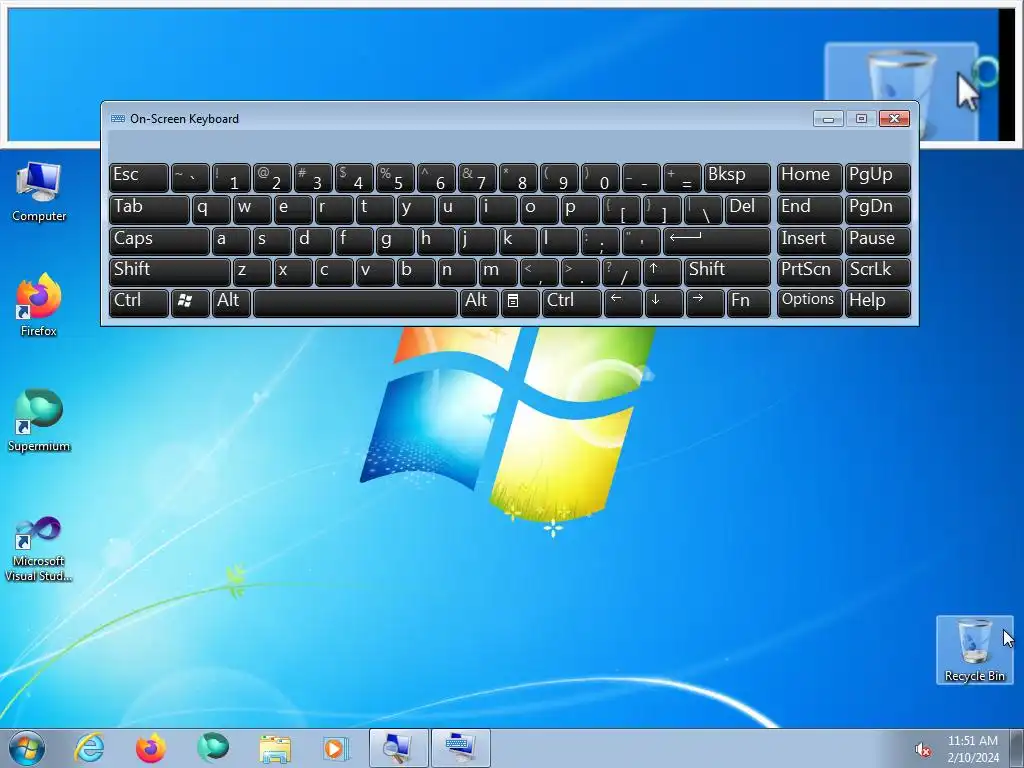Click the semicolon key
The image size is (1024, 768).
(x=600, y=240)
